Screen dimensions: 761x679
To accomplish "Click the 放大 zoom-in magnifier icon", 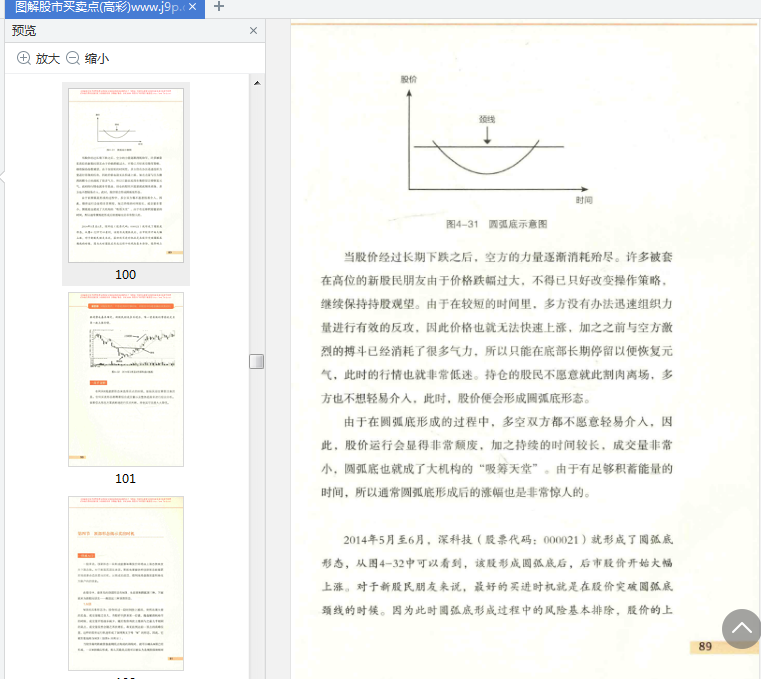I will click(x=23, y=58).
